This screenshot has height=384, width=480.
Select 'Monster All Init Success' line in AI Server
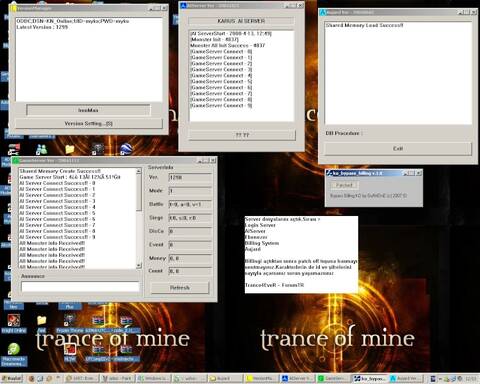(228, 45)
